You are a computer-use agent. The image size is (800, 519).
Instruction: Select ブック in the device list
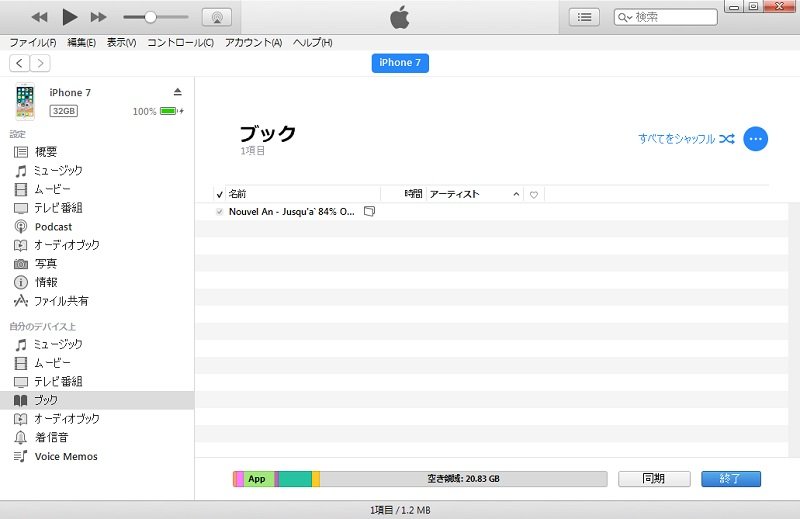[x=97, y=400]
